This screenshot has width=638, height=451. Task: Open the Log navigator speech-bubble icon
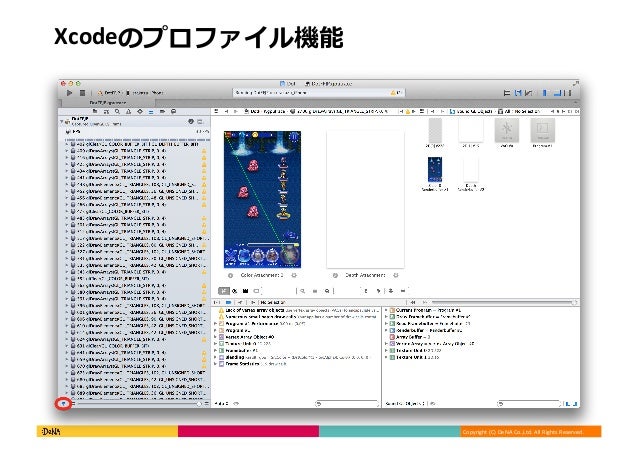173,111
